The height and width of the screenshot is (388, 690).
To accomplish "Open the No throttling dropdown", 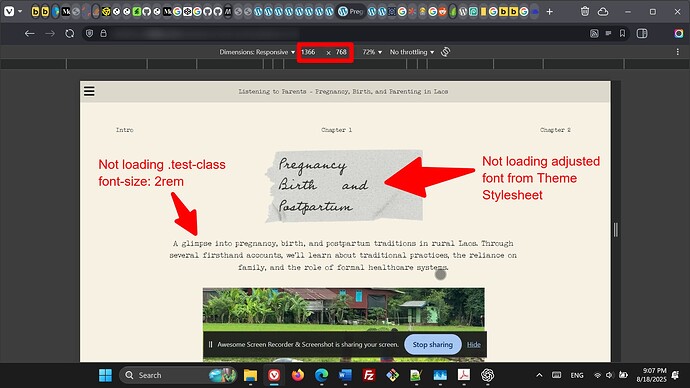I will point(411,52).
